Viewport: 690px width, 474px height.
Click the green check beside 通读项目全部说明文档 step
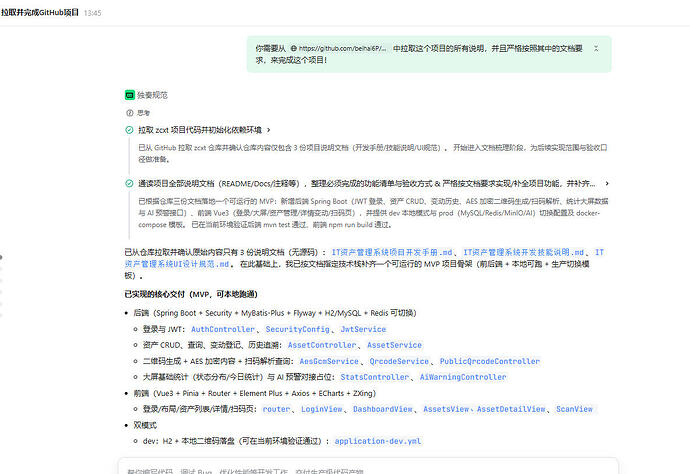coord(129,184)
